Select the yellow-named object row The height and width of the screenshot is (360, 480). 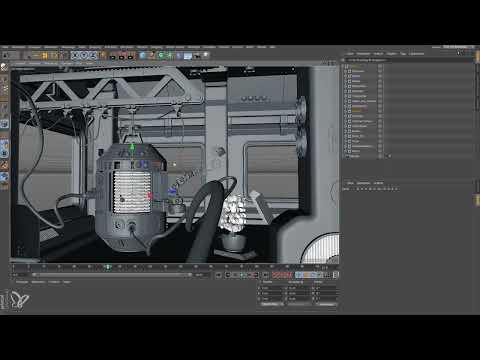356,111
